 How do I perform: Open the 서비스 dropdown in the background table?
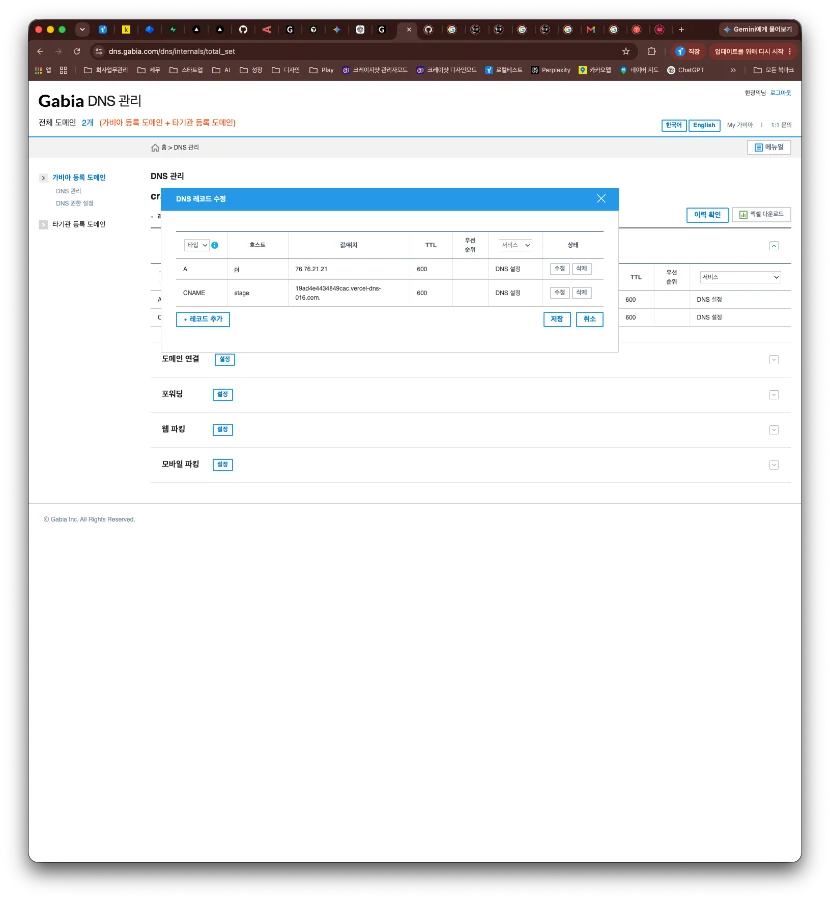tap(740, 277)
